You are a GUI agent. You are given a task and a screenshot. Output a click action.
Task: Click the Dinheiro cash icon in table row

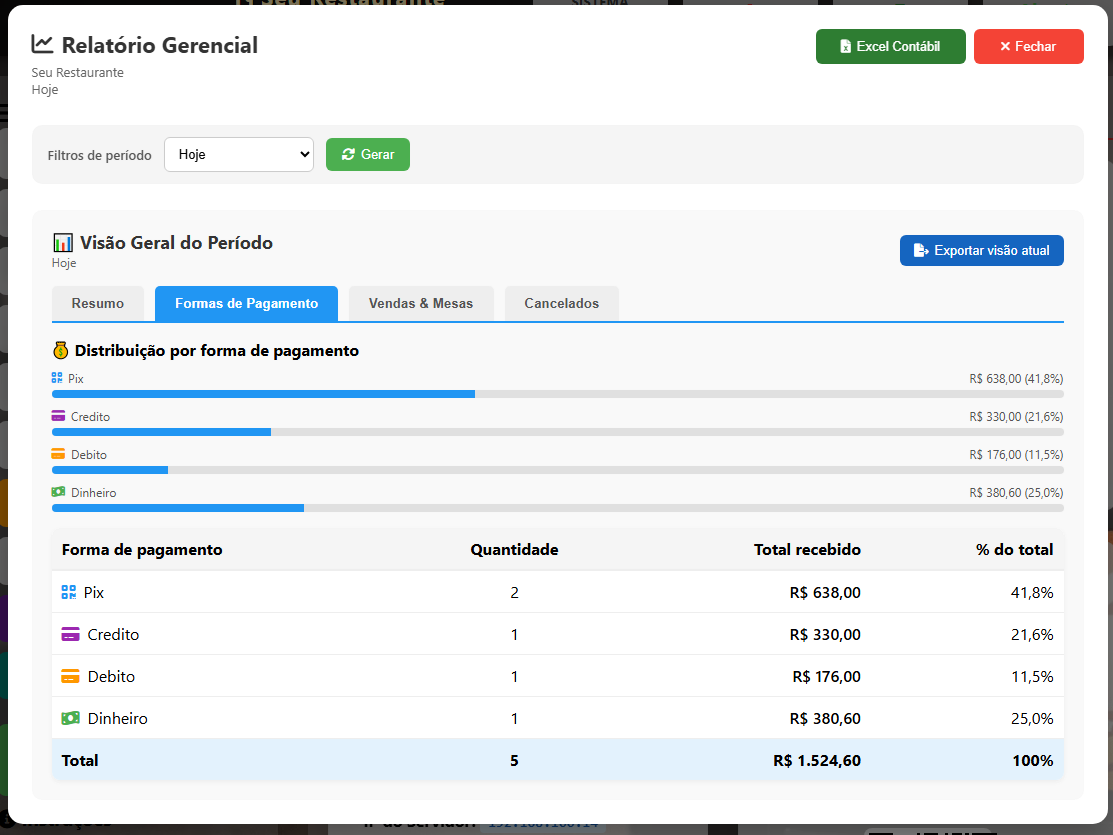(70, 718)
